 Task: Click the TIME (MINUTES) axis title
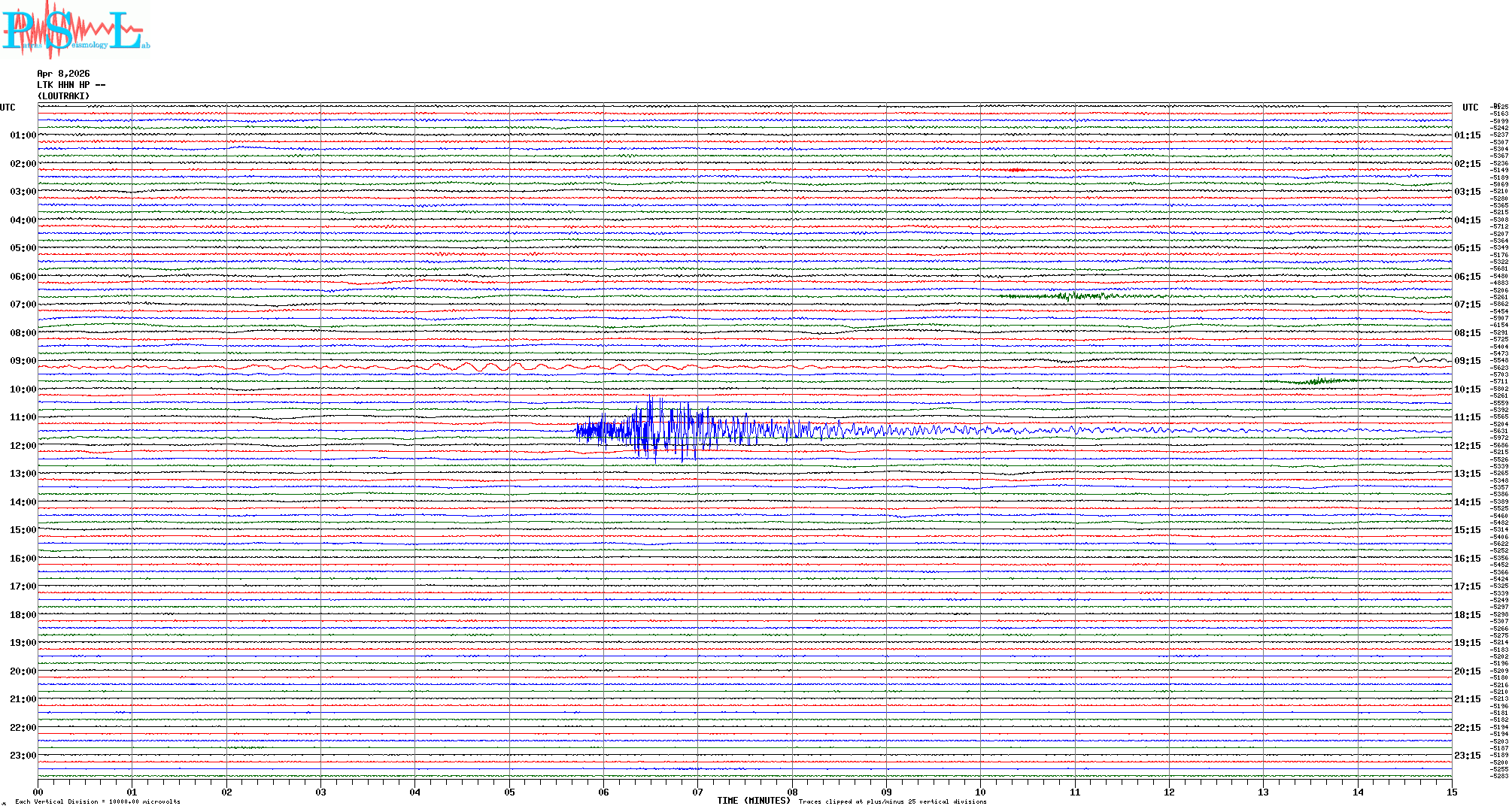pos(754,801)
